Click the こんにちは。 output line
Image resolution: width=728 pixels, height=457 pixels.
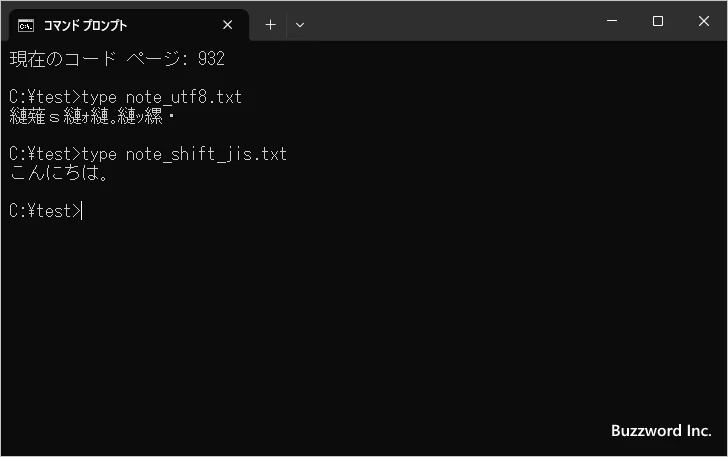(x=59, y=173)
